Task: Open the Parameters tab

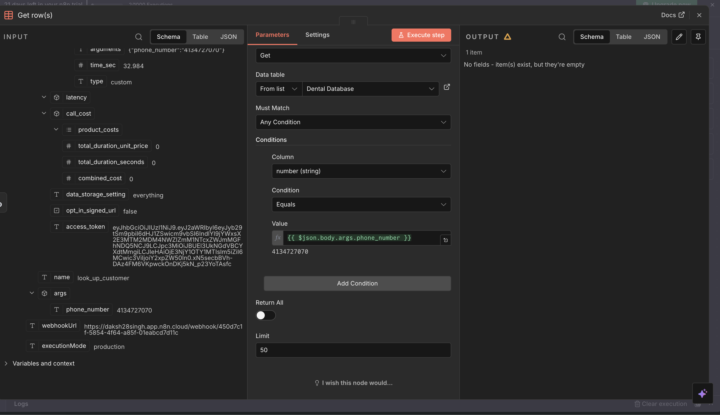Action: [272, 35]
